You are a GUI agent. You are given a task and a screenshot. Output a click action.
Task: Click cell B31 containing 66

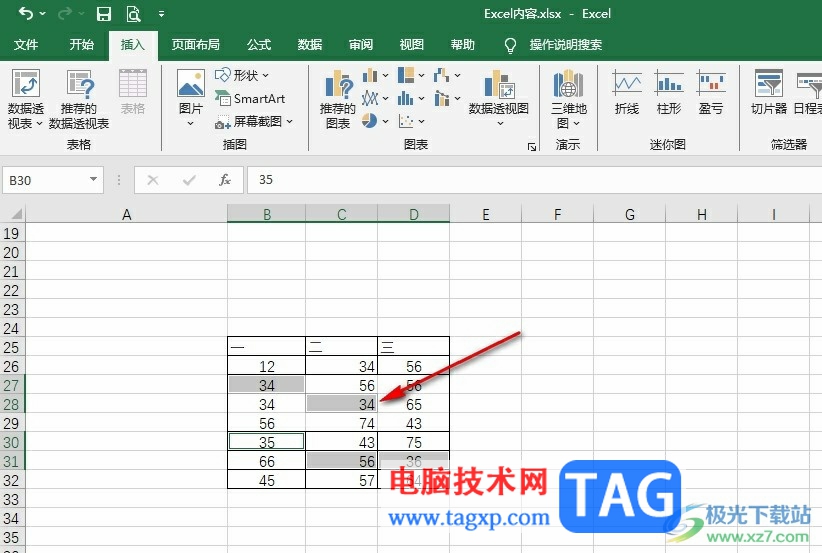click(266, 461)
